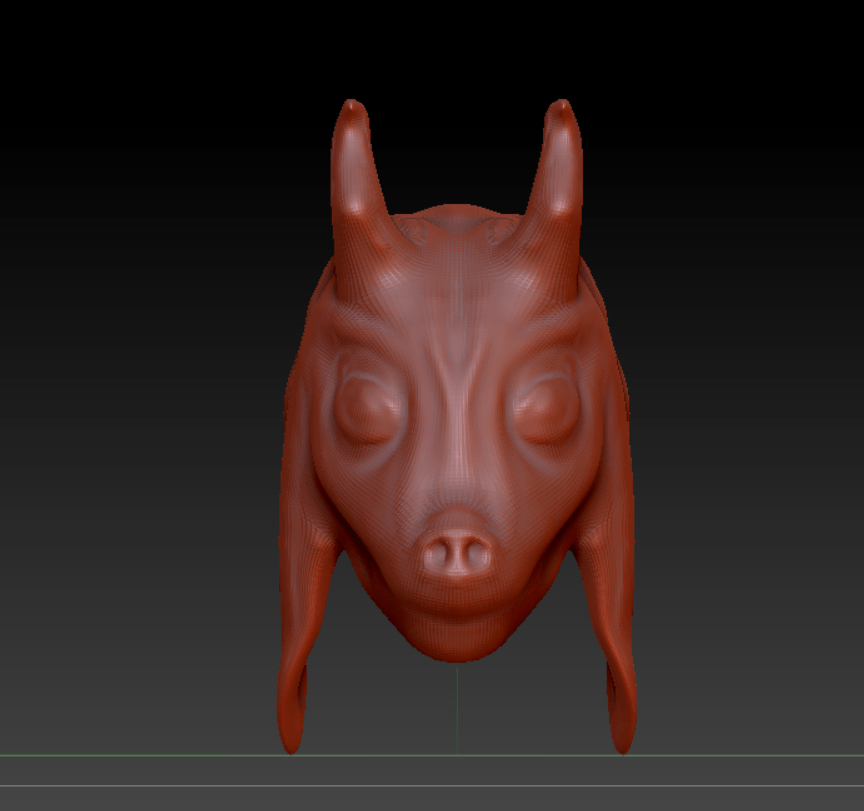Click the green floor grid line
The image size is (864, 811).
point(150,755)
